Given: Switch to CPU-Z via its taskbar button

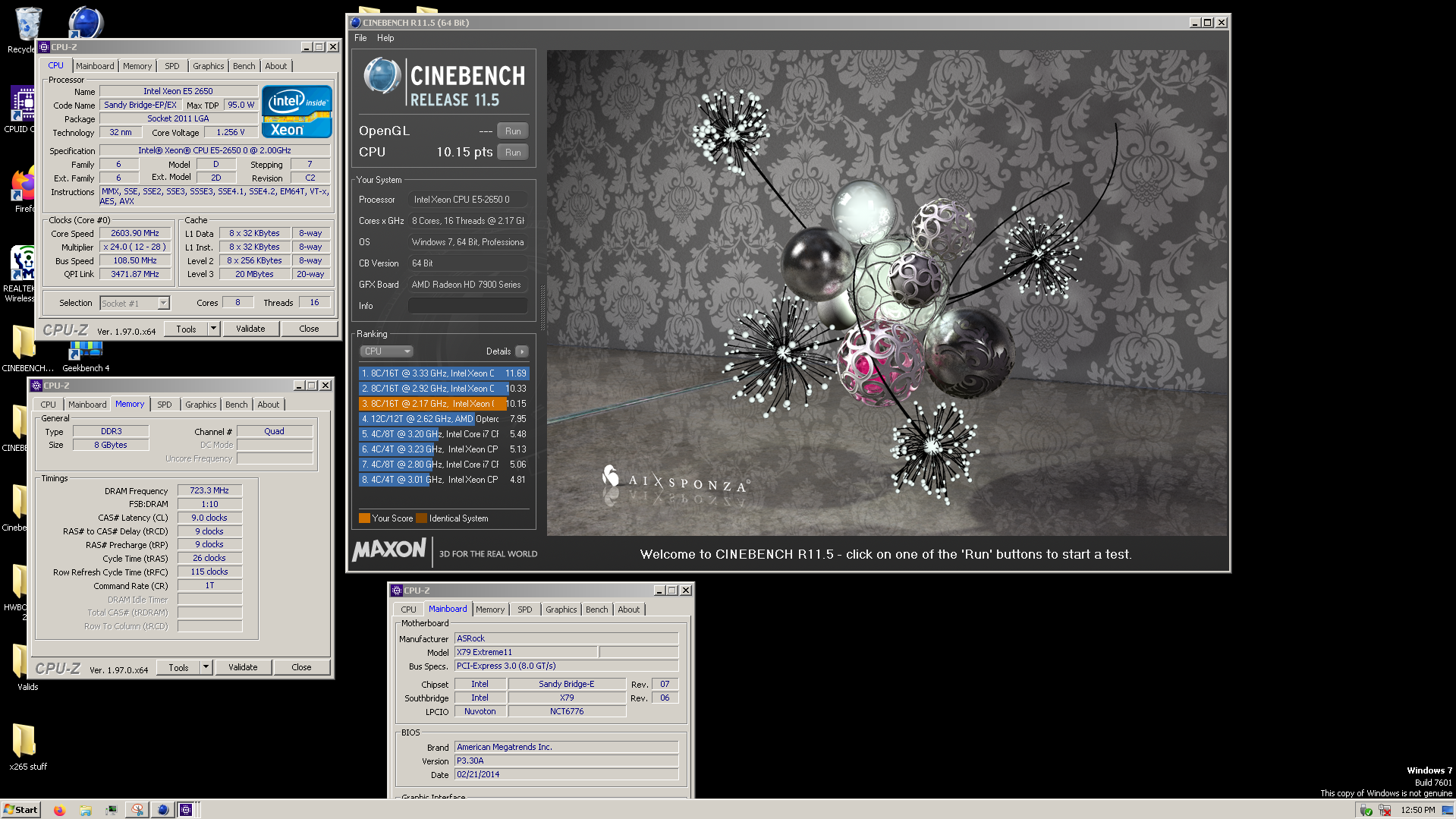Looking at the screenshot, I should (x=187, y=810).
